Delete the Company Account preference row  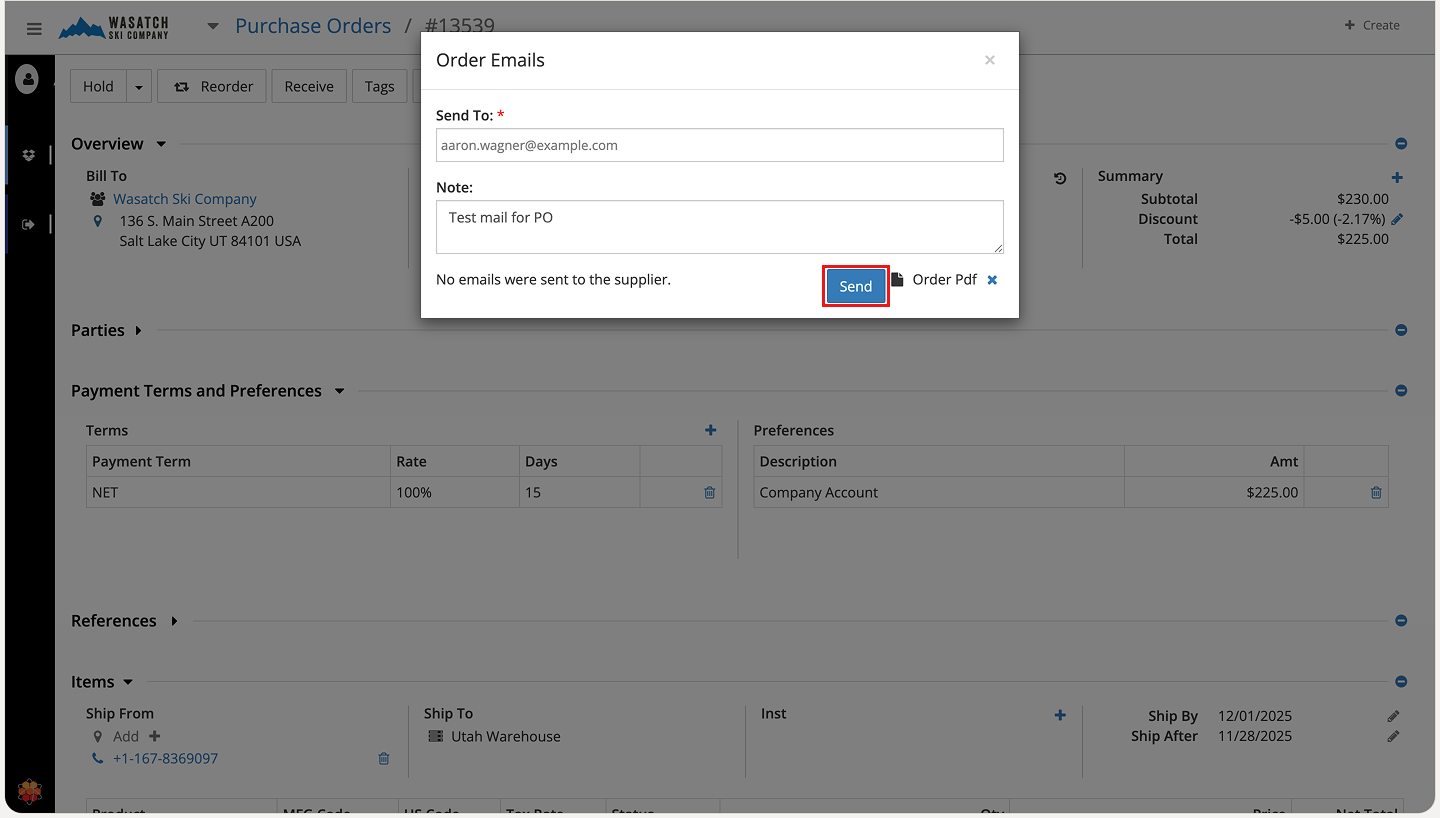(1376, 493)
